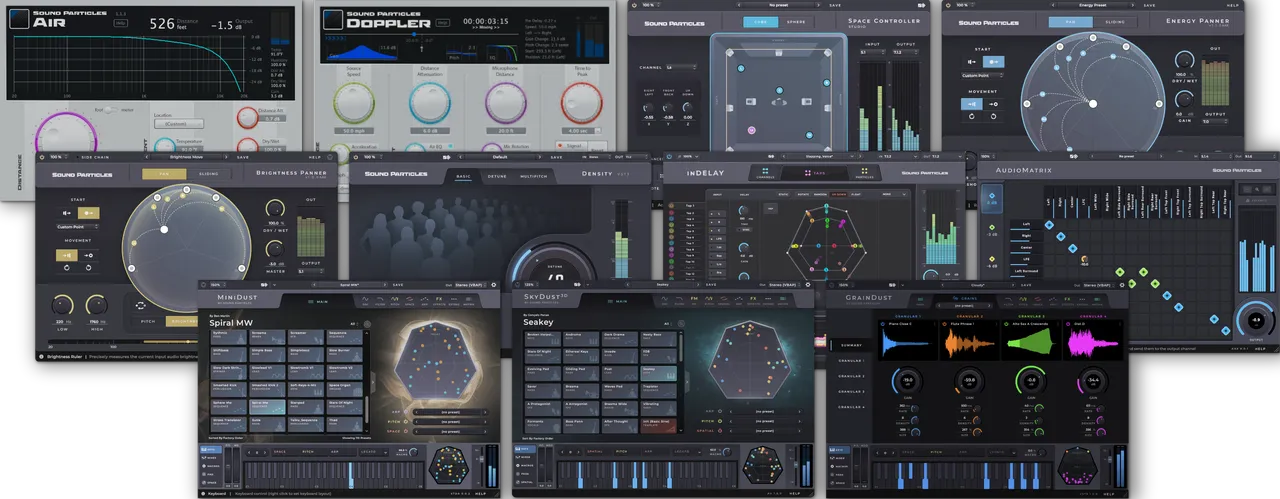Click the highlighted Movement icon in Energy Panner
The image size is (1280, 499).
click(972, 104)
